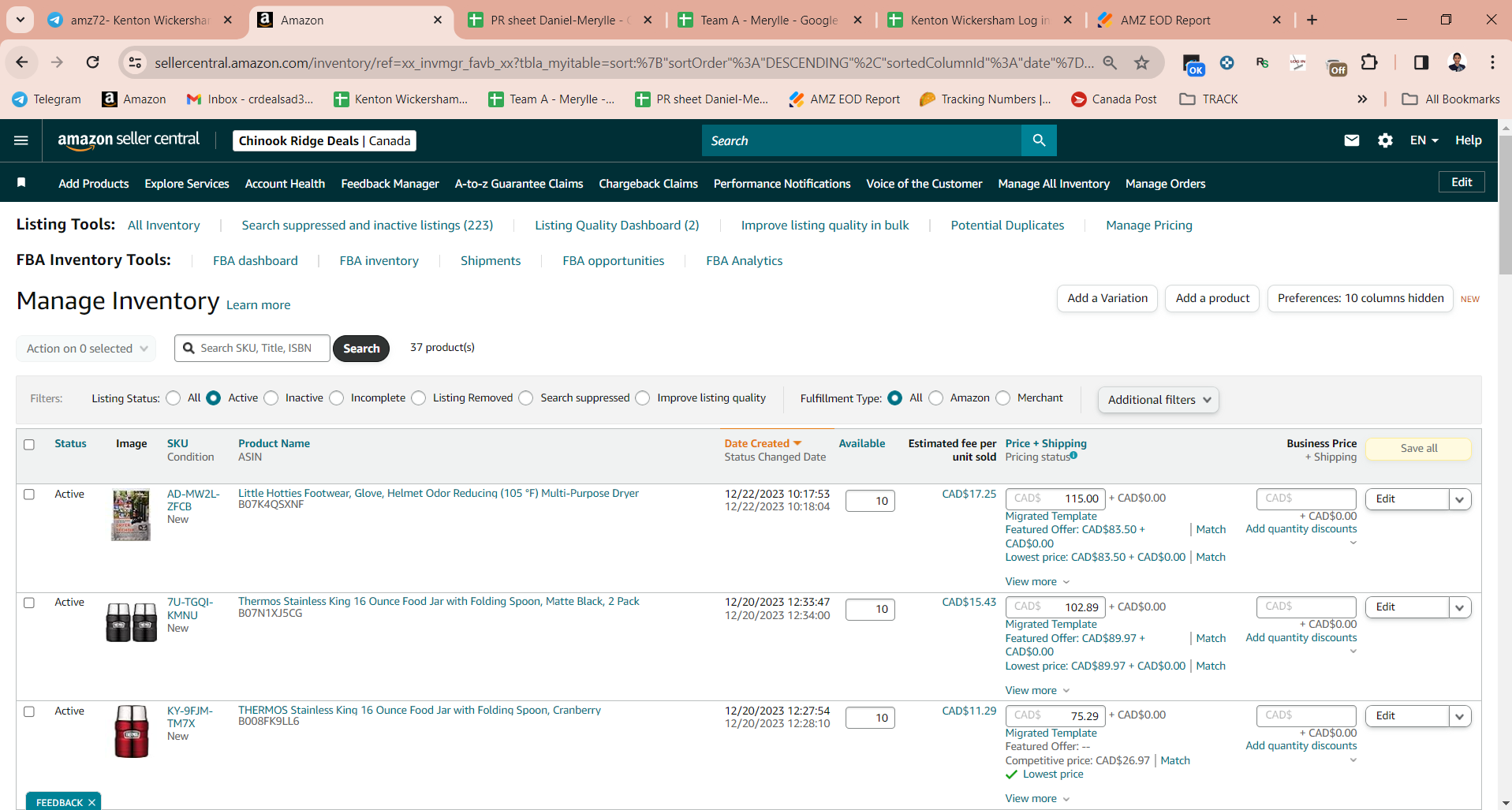Screen dimensions: 1512x810
Task: Open the Tracking Numbers bookmark
Action: click(x=986, y=99)
